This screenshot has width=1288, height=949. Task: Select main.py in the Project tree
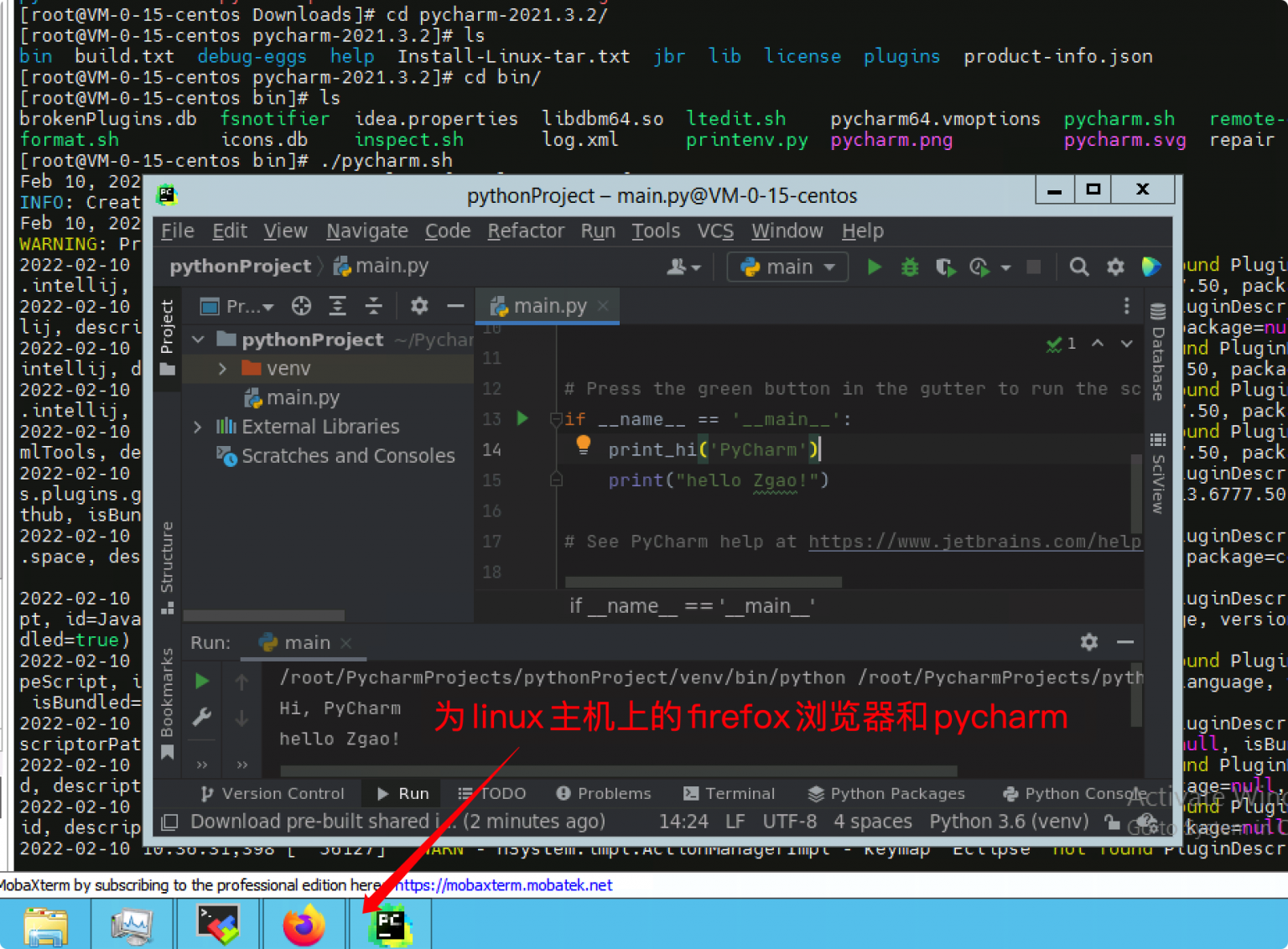pyautogui.click(x=291, y=397)
